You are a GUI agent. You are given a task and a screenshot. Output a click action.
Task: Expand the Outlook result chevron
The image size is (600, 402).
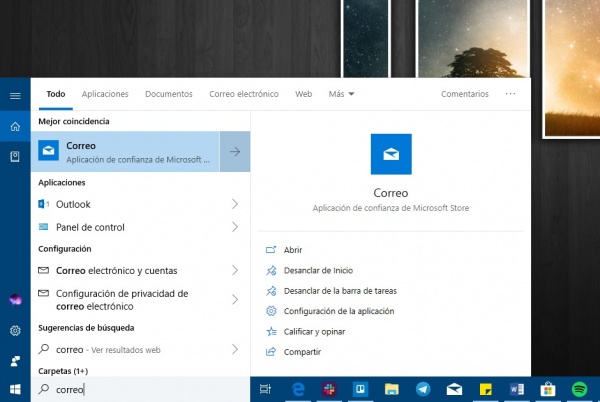pyautogui.click(x=235, y=204)
